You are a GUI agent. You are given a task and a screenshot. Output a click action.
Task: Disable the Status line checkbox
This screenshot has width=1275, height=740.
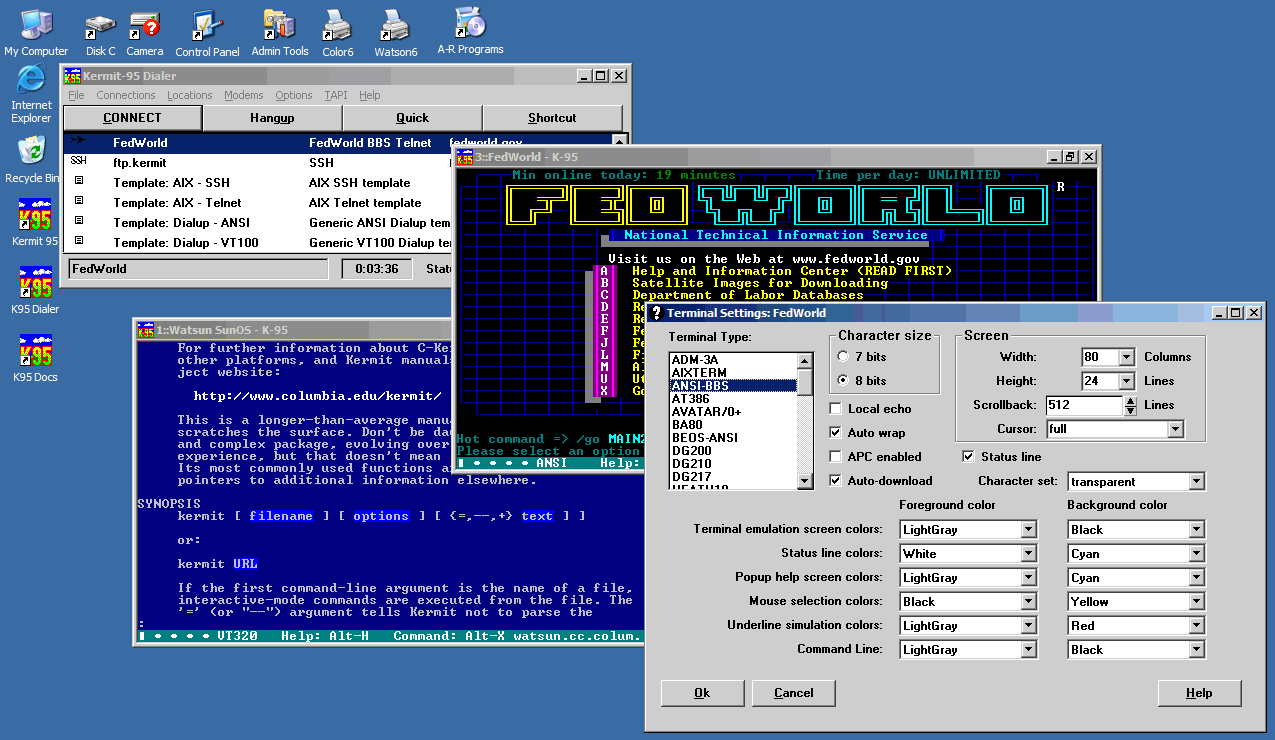(x=967, y=456)
